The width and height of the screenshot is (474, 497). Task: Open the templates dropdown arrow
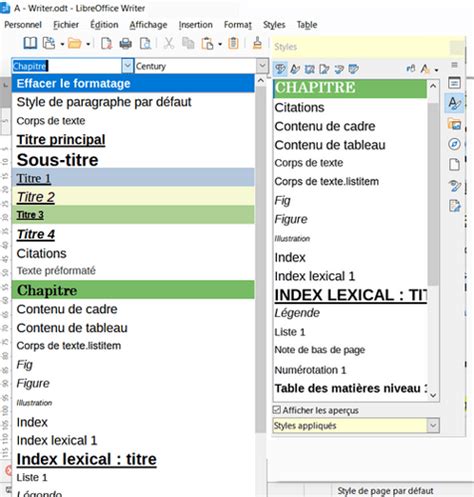62,44
